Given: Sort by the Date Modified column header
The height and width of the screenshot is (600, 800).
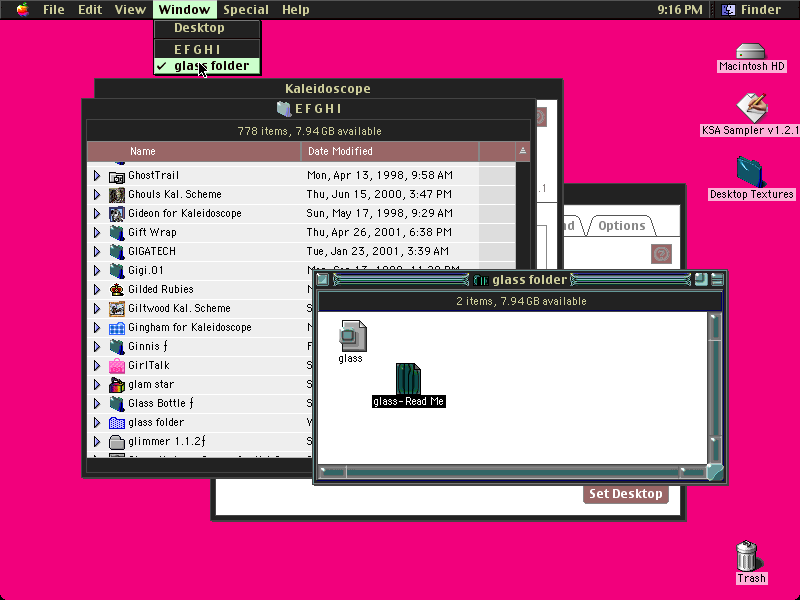Looking at the screenshot, I should [390, 151].
